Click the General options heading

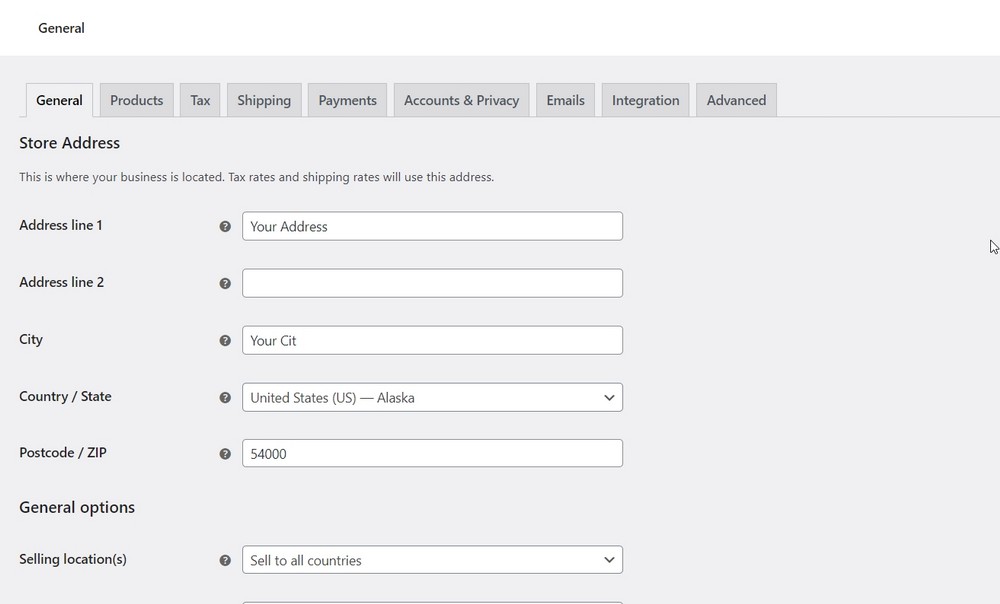click(77, 508)
